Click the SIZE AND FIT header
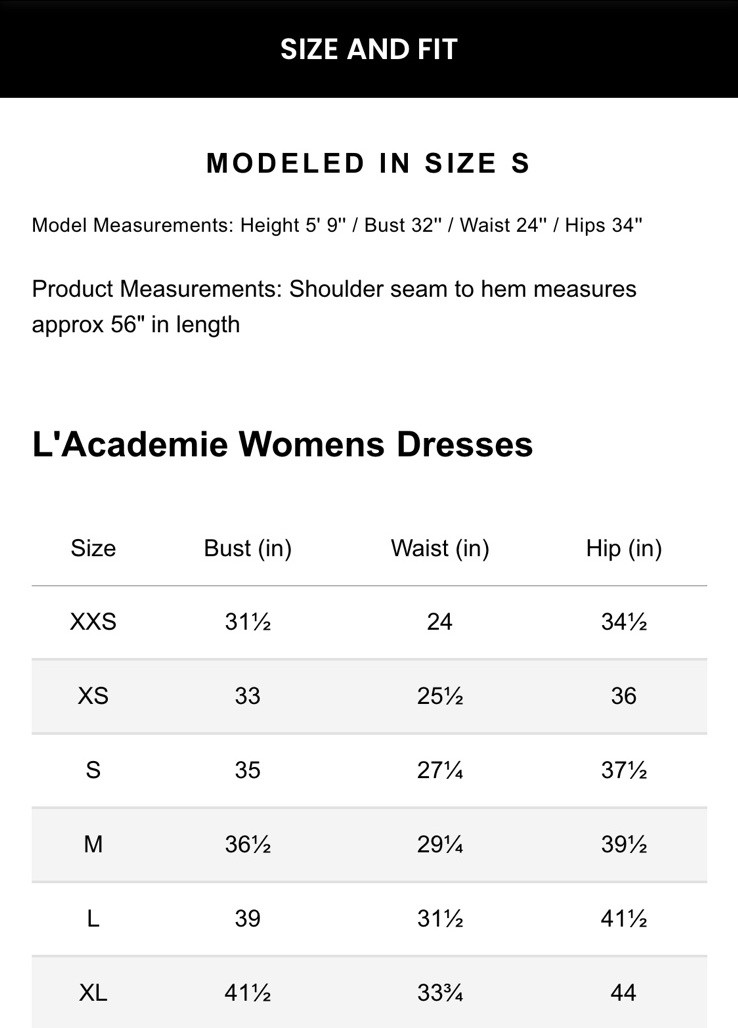 [368, 49]
